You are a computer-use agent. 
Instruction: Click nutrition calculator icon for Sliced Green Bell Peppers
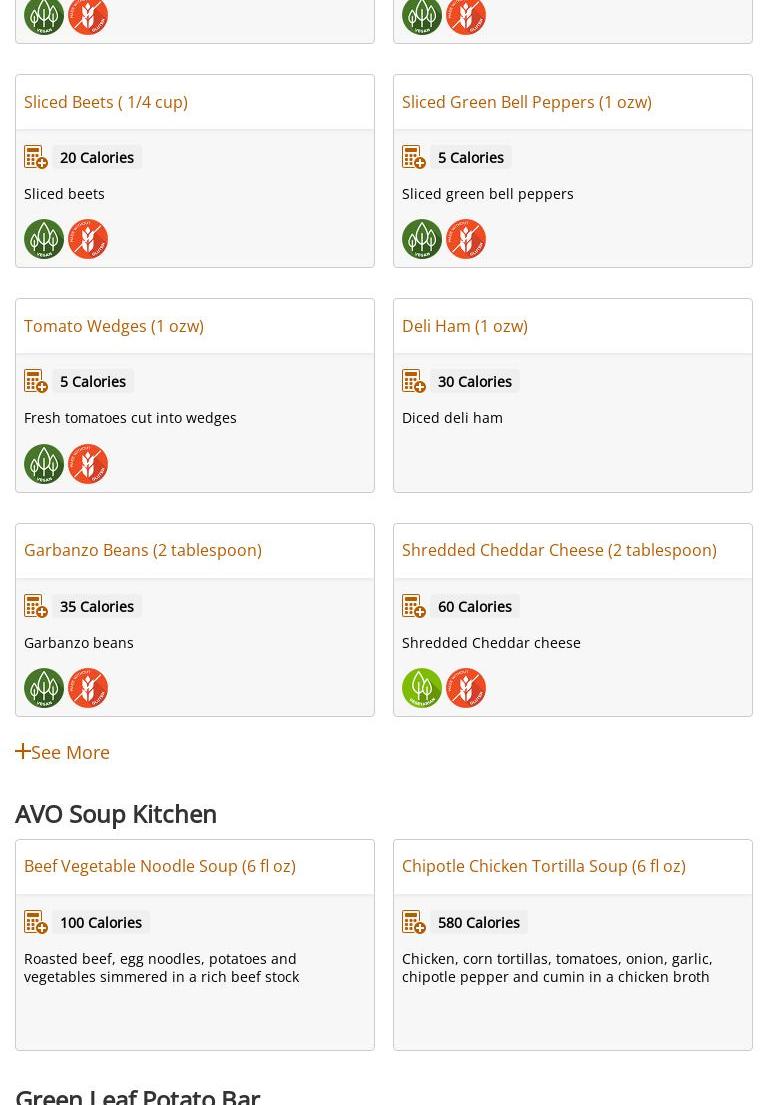(414, 158)
